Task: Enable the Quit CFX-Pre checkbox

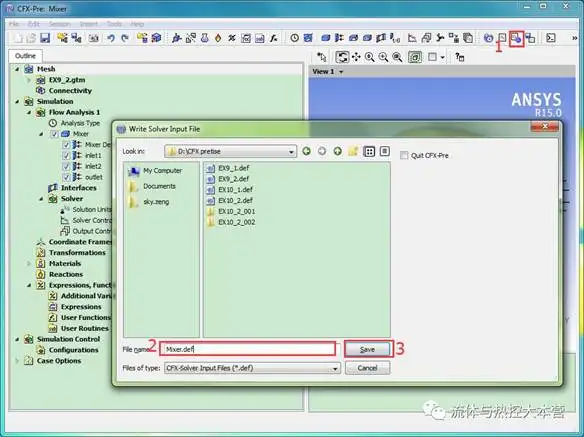Action: click(404, 155)
